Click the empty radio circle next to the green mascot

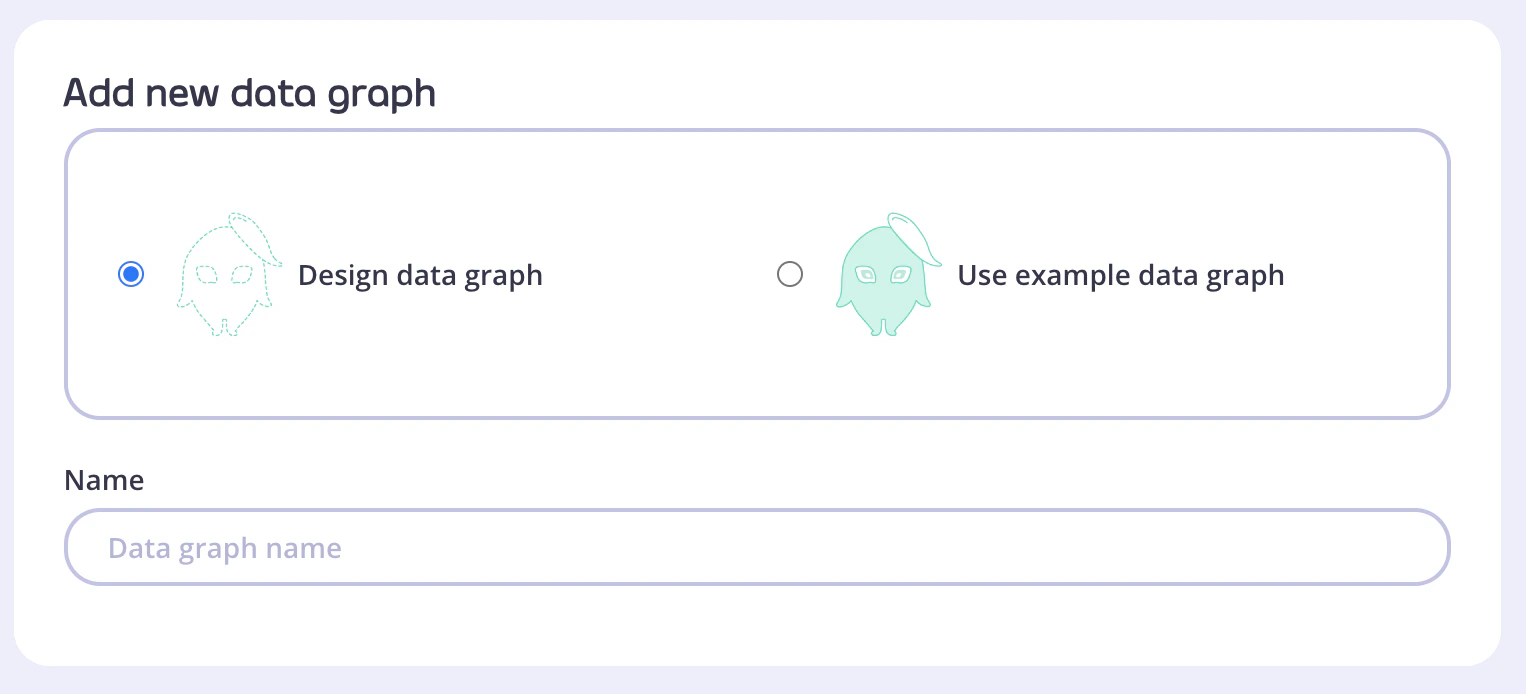tap(790, 273)
